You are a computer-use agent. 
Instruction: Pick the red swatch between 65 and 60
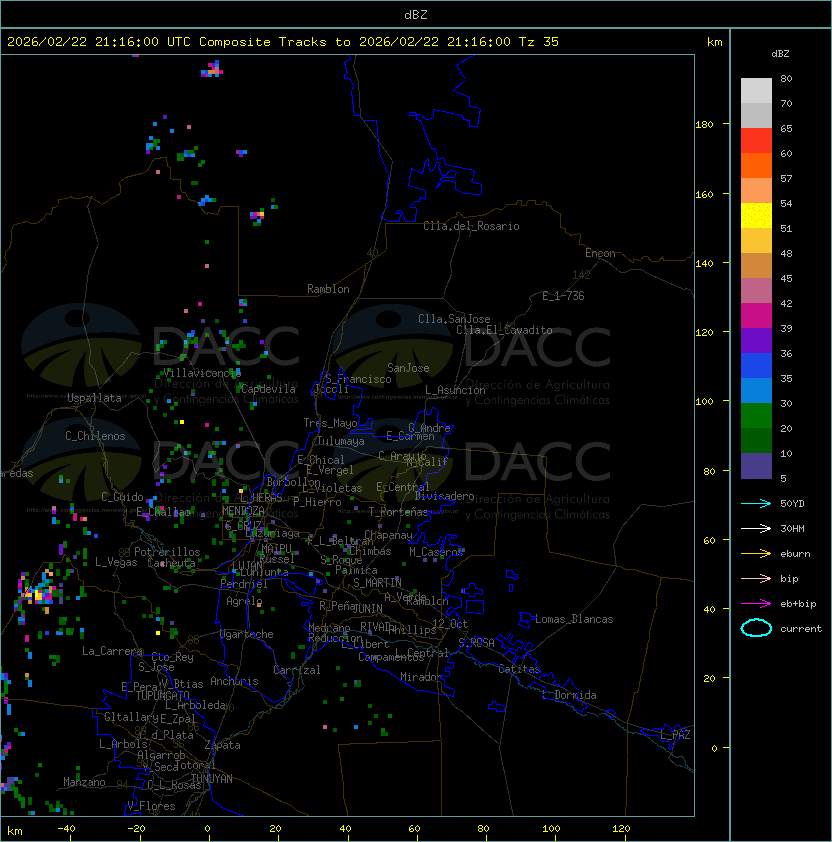[756, 141]
